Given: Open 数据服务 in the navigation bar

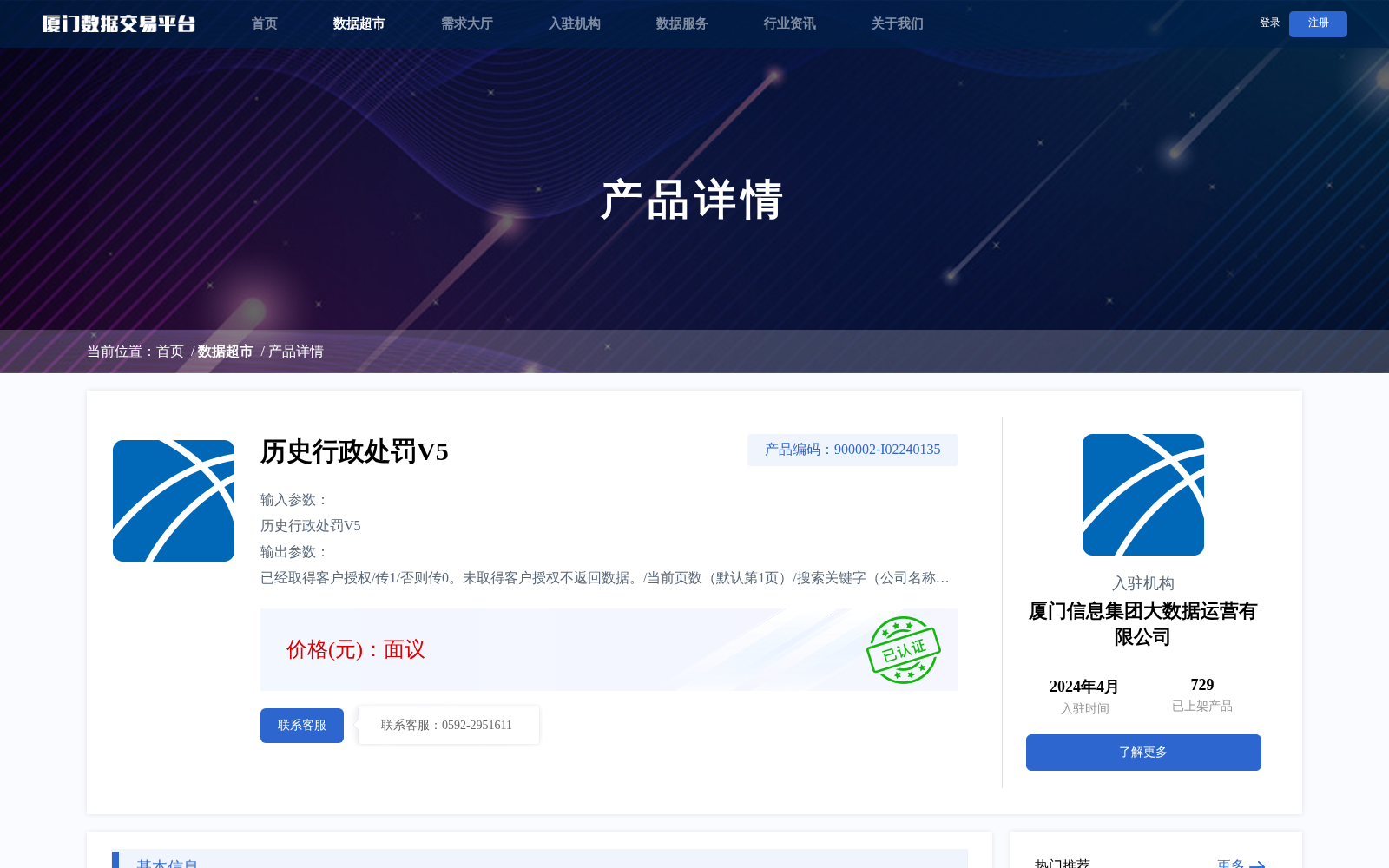Looking at the screenshot, I should pos(681,23).
